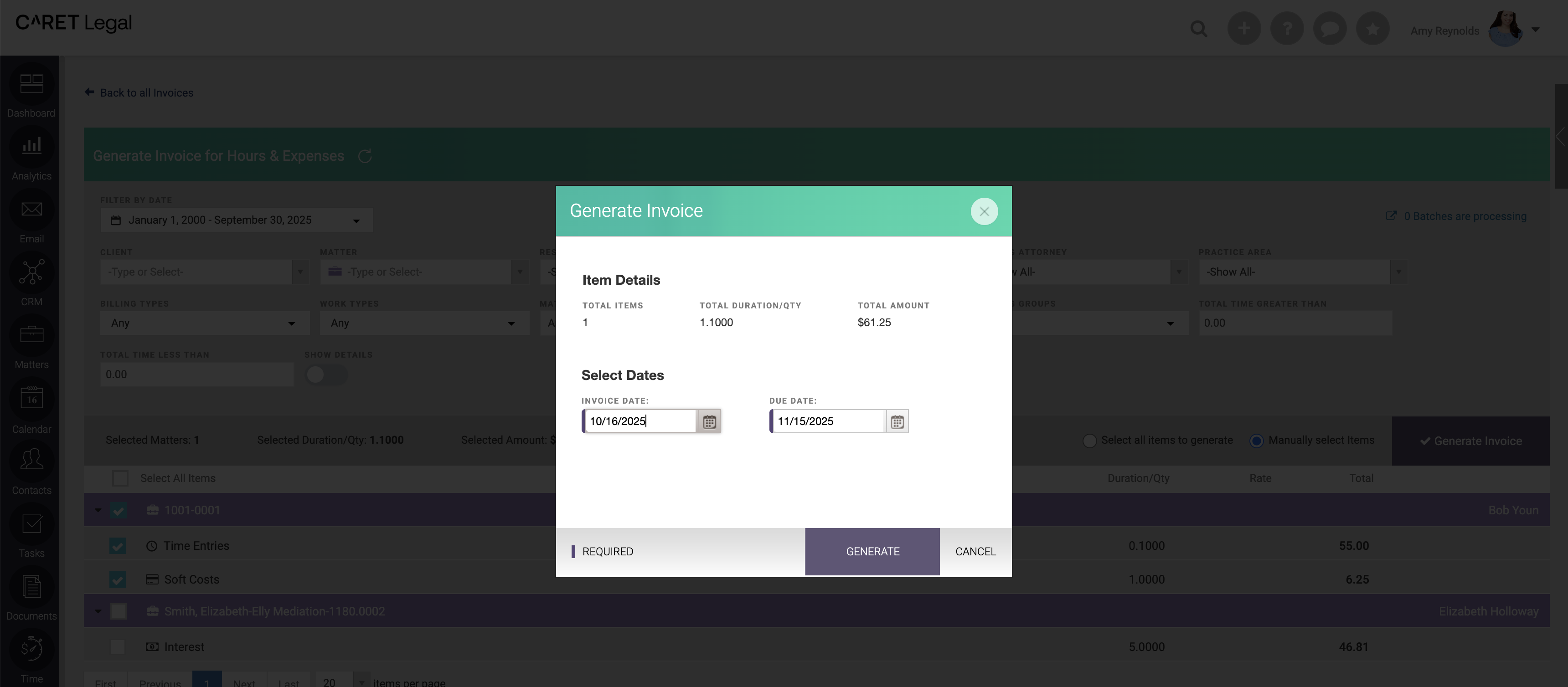Collapse the Smith, Elizabeth-Elly Mediation group
Viewport: 1568px width, 687px height.
98,611
